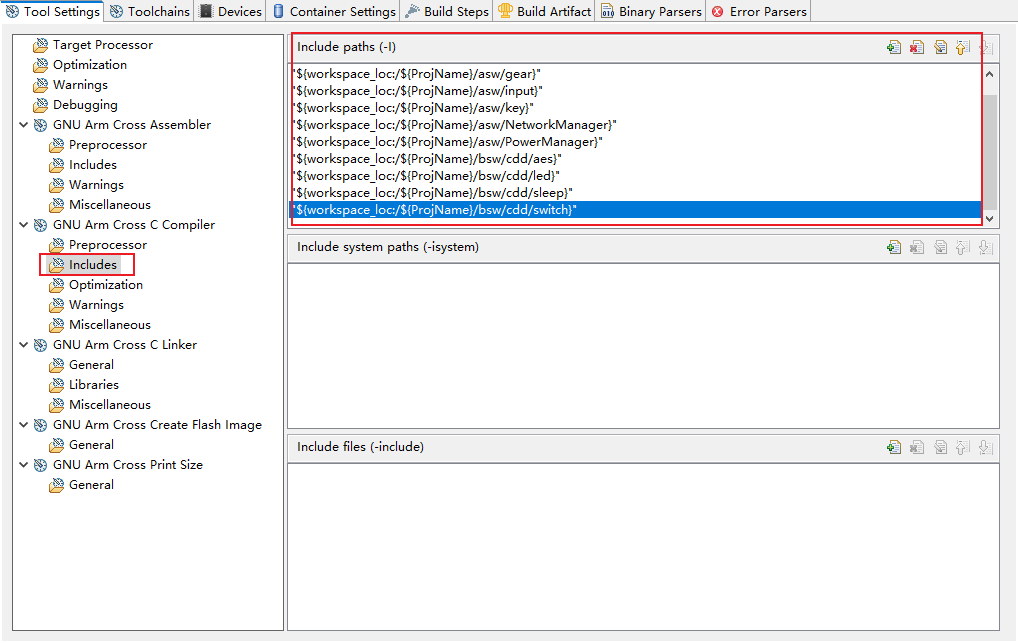Viewport: 1018px width, 643px height.
Task: Open the Container Settings tab
Action: (334, 11)
